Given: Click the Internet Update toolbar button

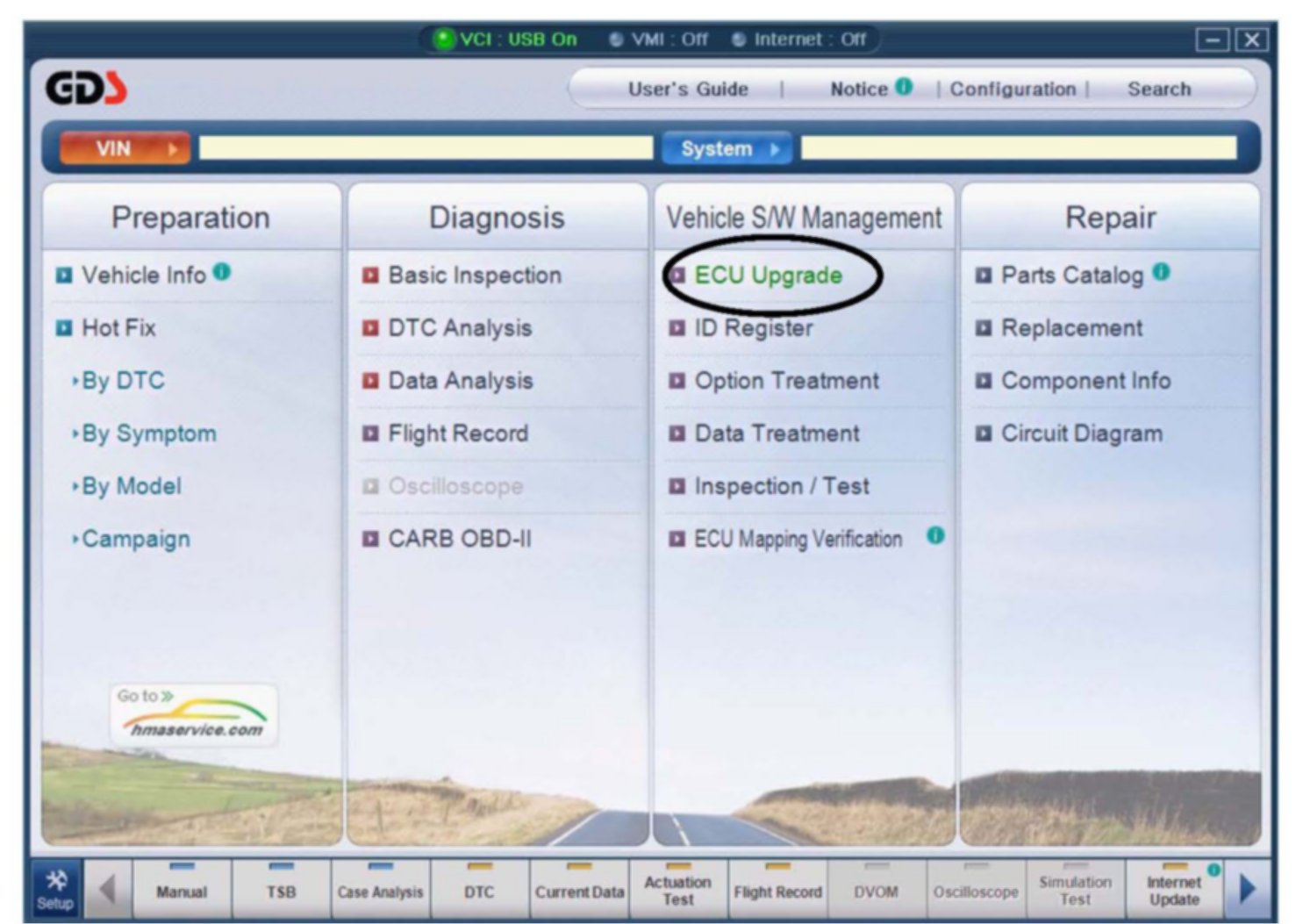Looking at the screenshot, I should [1174, 890].
